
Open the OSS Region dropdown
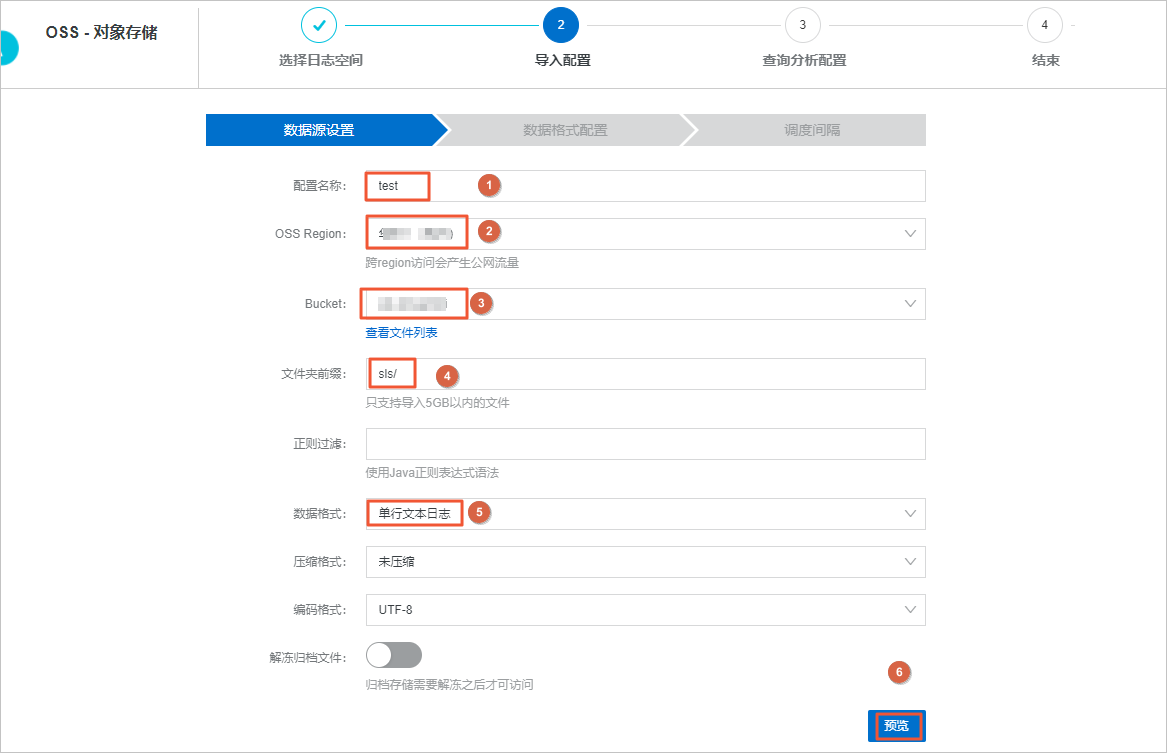645,234
